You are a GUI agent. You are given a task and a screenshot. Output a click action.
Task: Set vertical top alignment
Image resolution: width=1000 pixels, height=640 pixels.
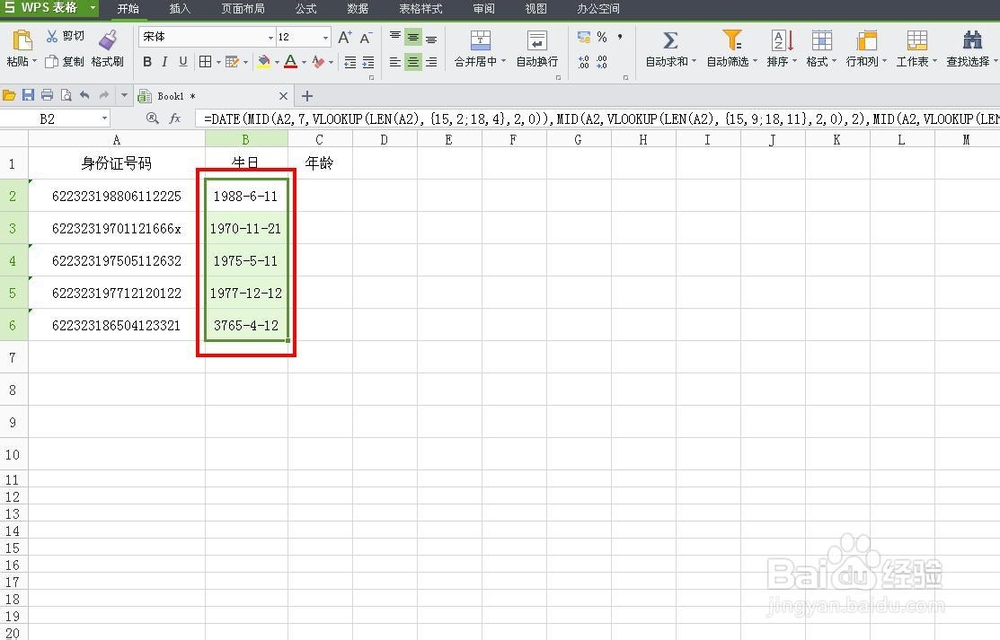[x=395, y=37]
